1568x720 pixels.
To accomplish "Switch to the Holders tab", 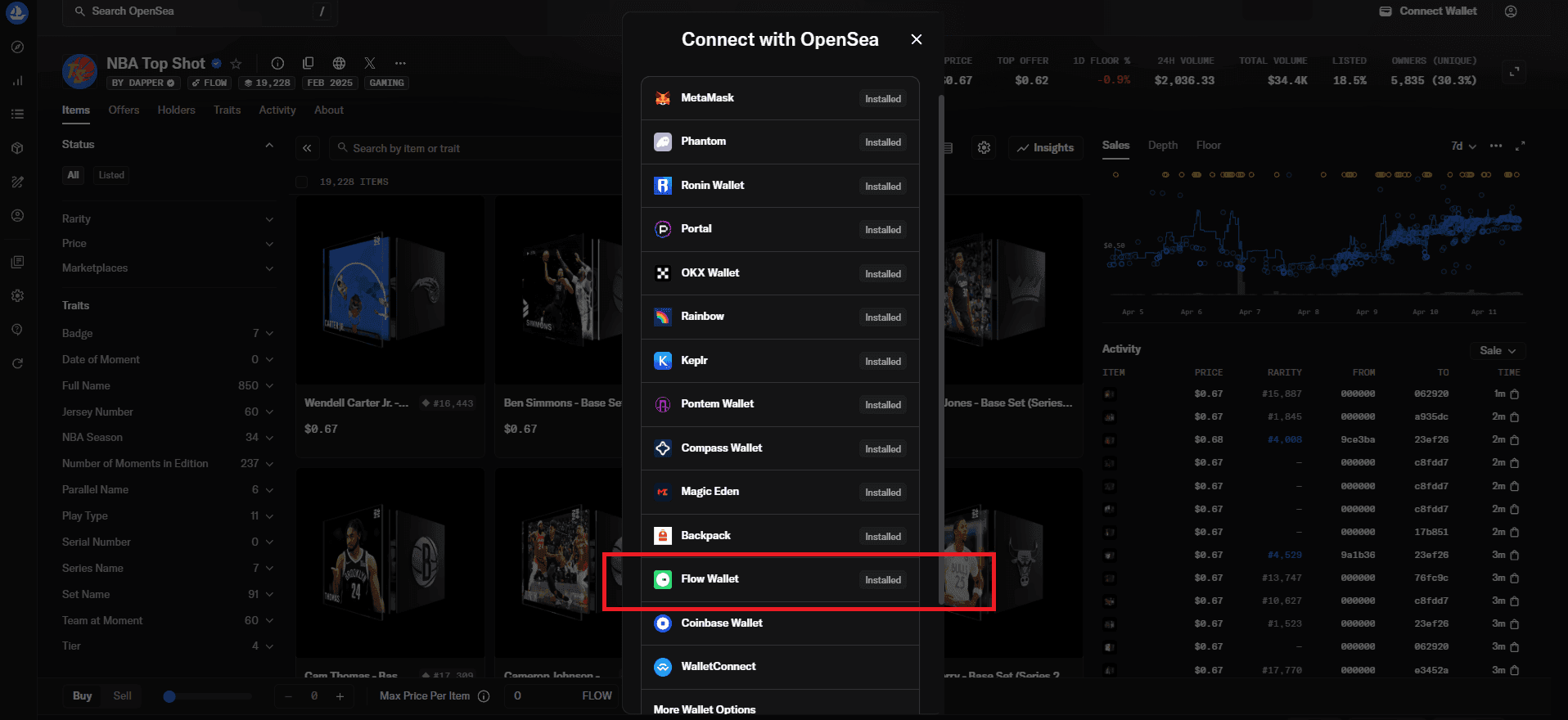I will click(176, 110).
